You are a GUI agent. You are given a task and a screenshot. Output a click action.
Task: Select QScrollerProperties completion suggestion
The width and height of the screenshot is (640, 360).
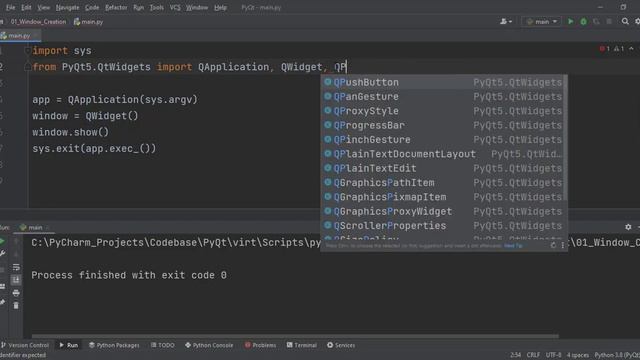pos(443,225)
